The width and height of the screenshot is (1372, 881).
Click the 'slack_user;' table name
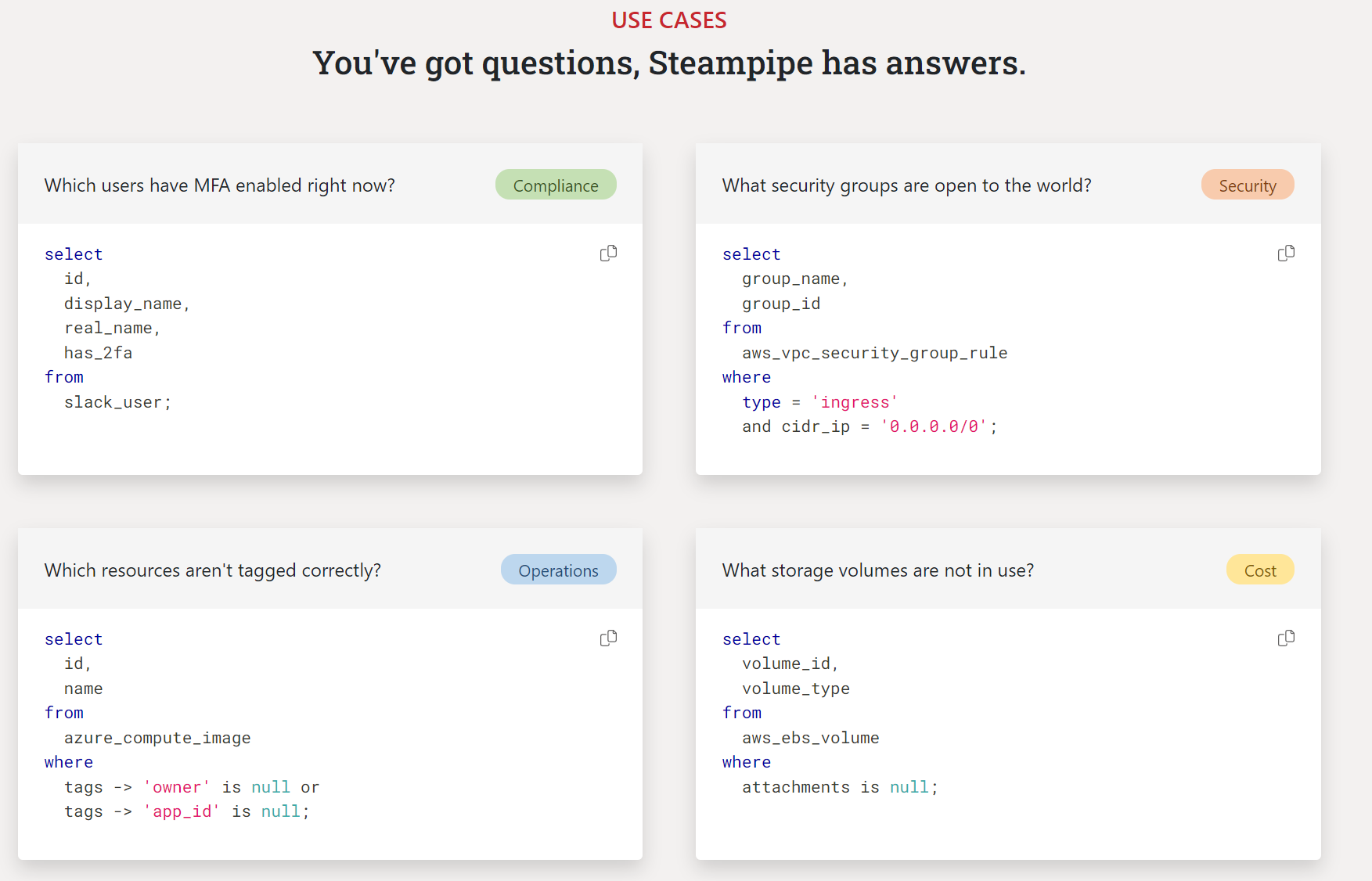[x=117, y=402]
